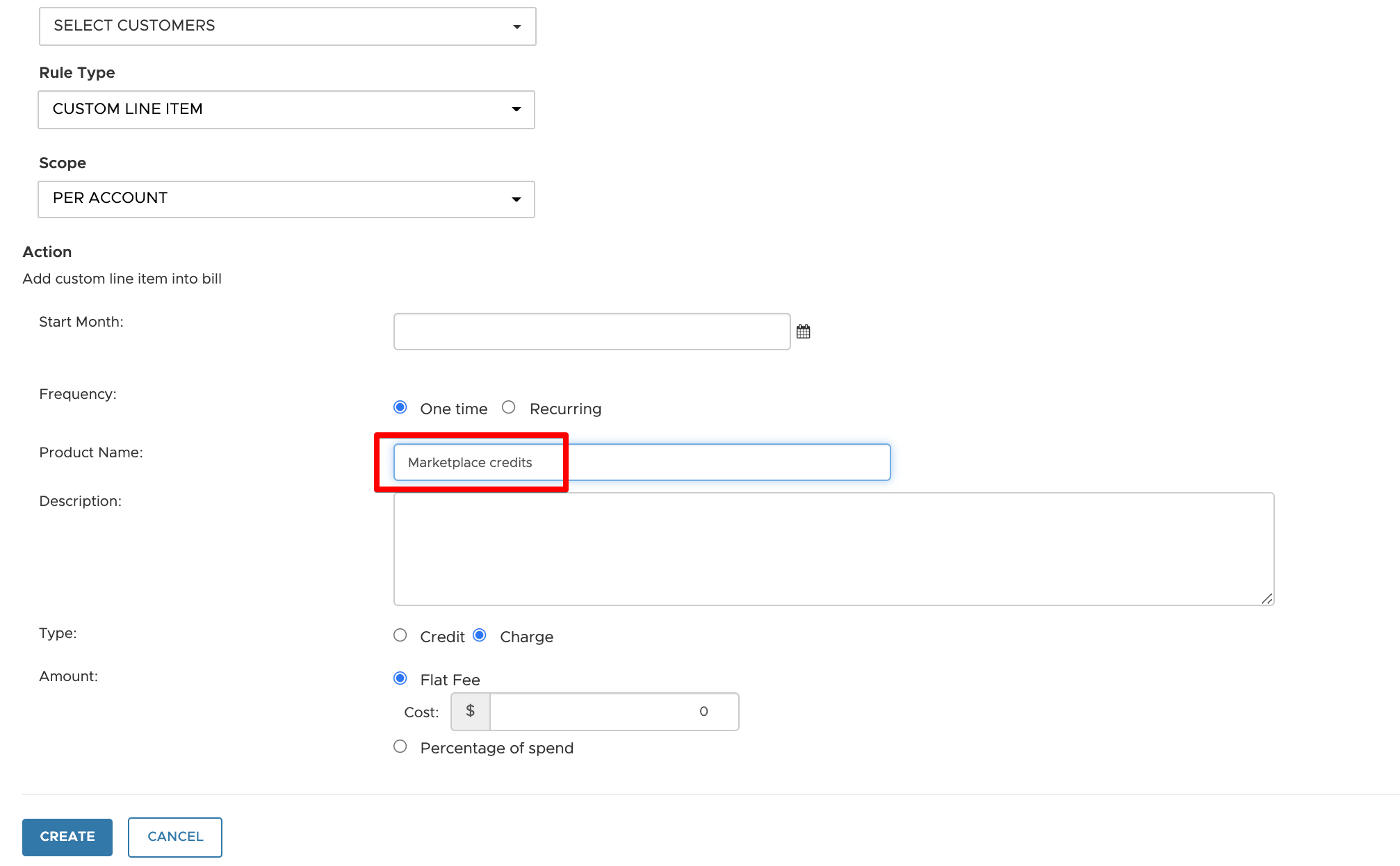Click the dollar sign cost prefix
The width and height of the screenshot is (1400, 866).
tap(471, 712)
